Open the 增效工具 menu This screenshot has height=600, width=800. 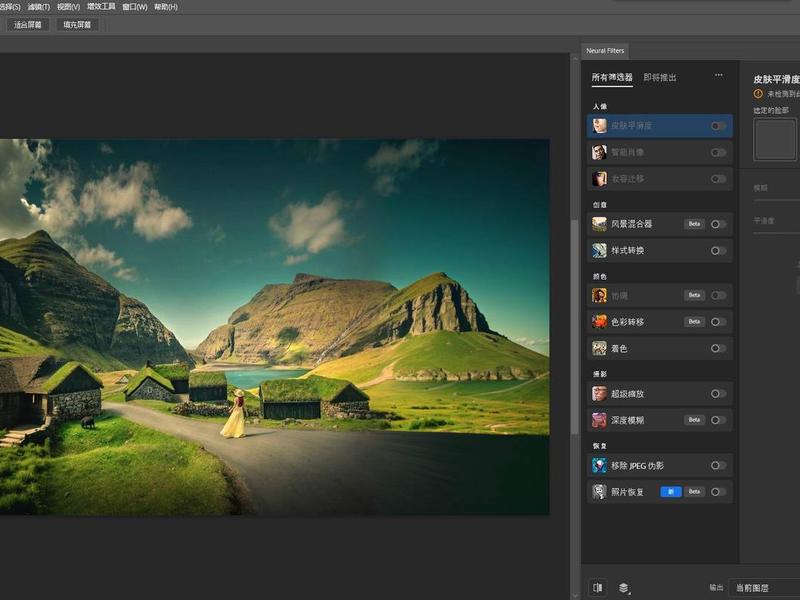101,7
